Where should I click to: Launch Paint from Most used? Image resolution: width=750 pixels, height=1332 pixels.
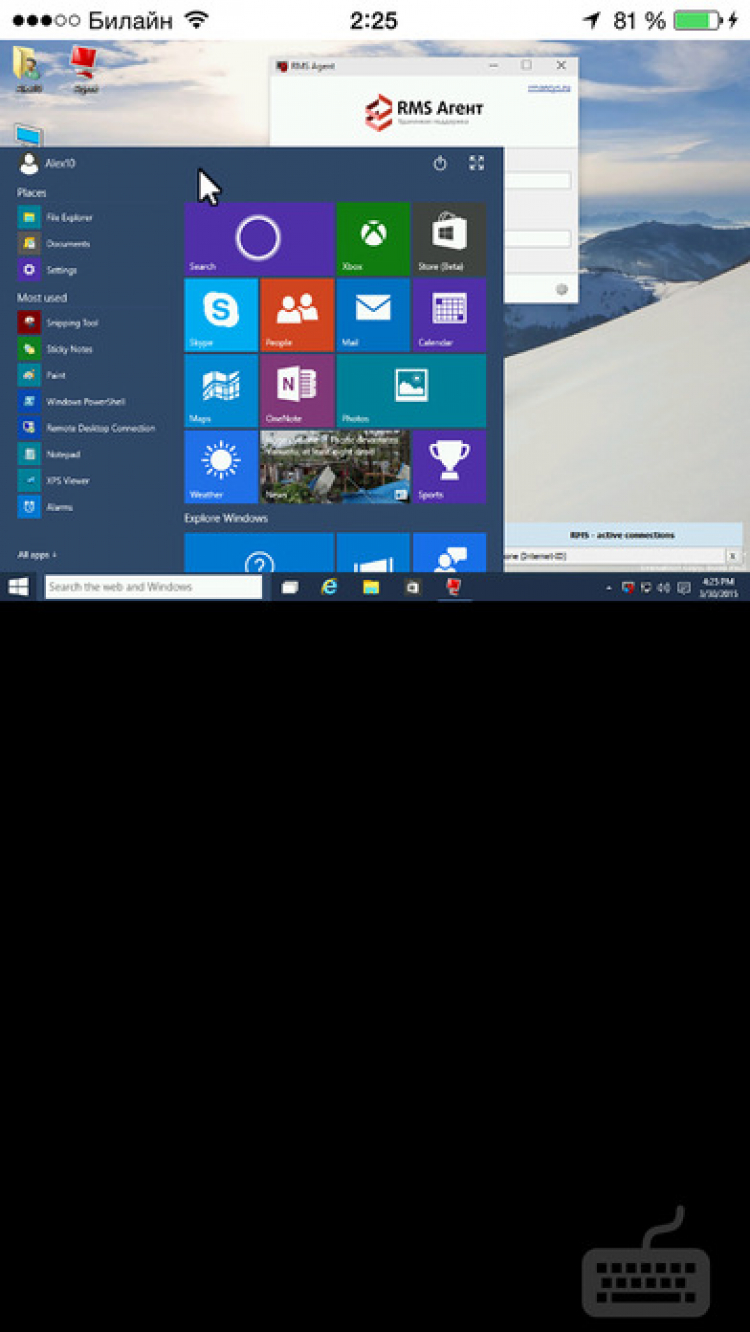pos(42,375)
